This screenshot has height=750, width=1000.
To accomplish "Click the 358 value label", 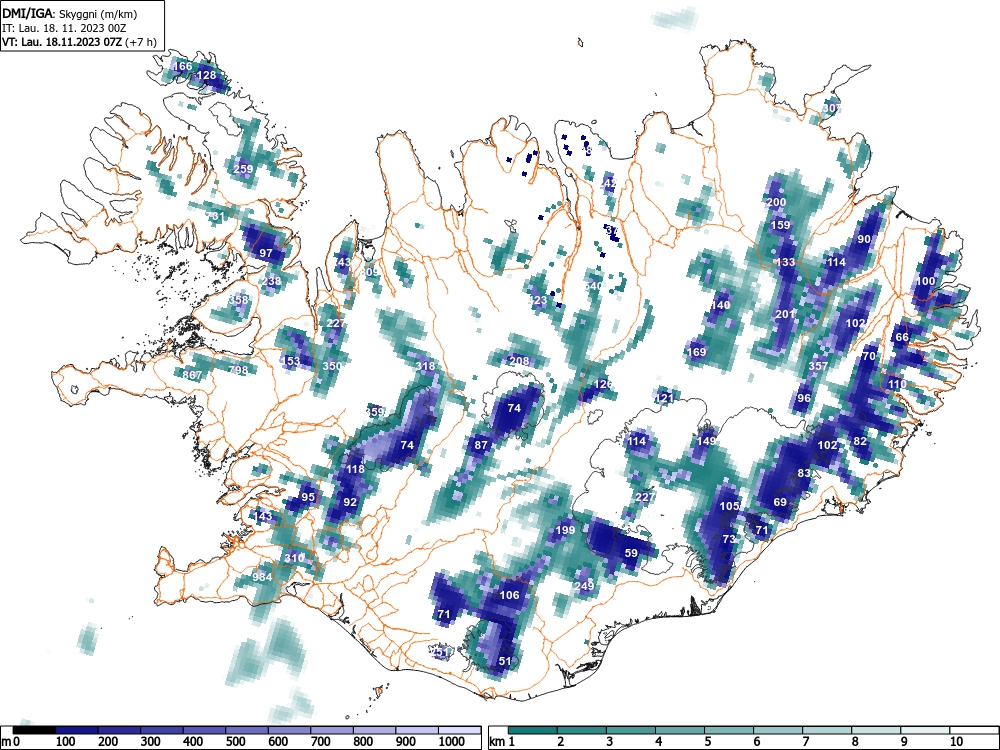I will [239, 300].
